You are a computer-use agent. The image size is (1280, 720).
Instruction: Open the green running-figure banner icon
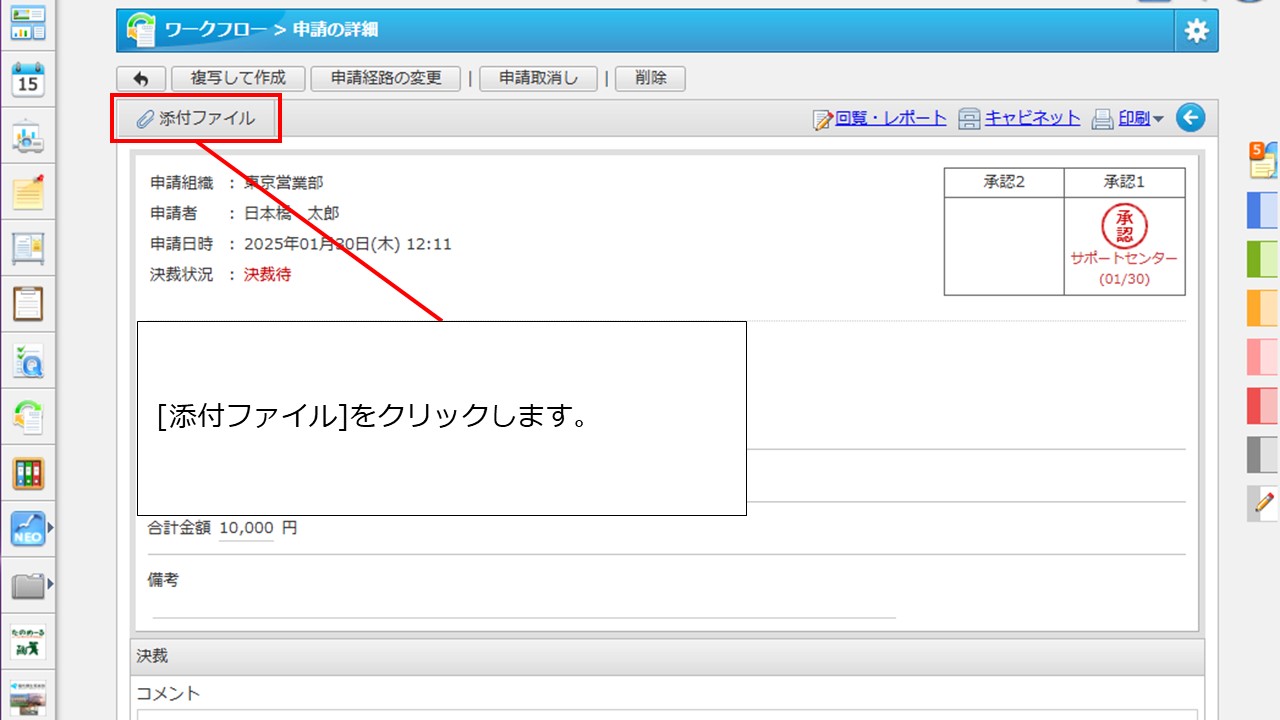pyautogui.click(x=28, y=641)
